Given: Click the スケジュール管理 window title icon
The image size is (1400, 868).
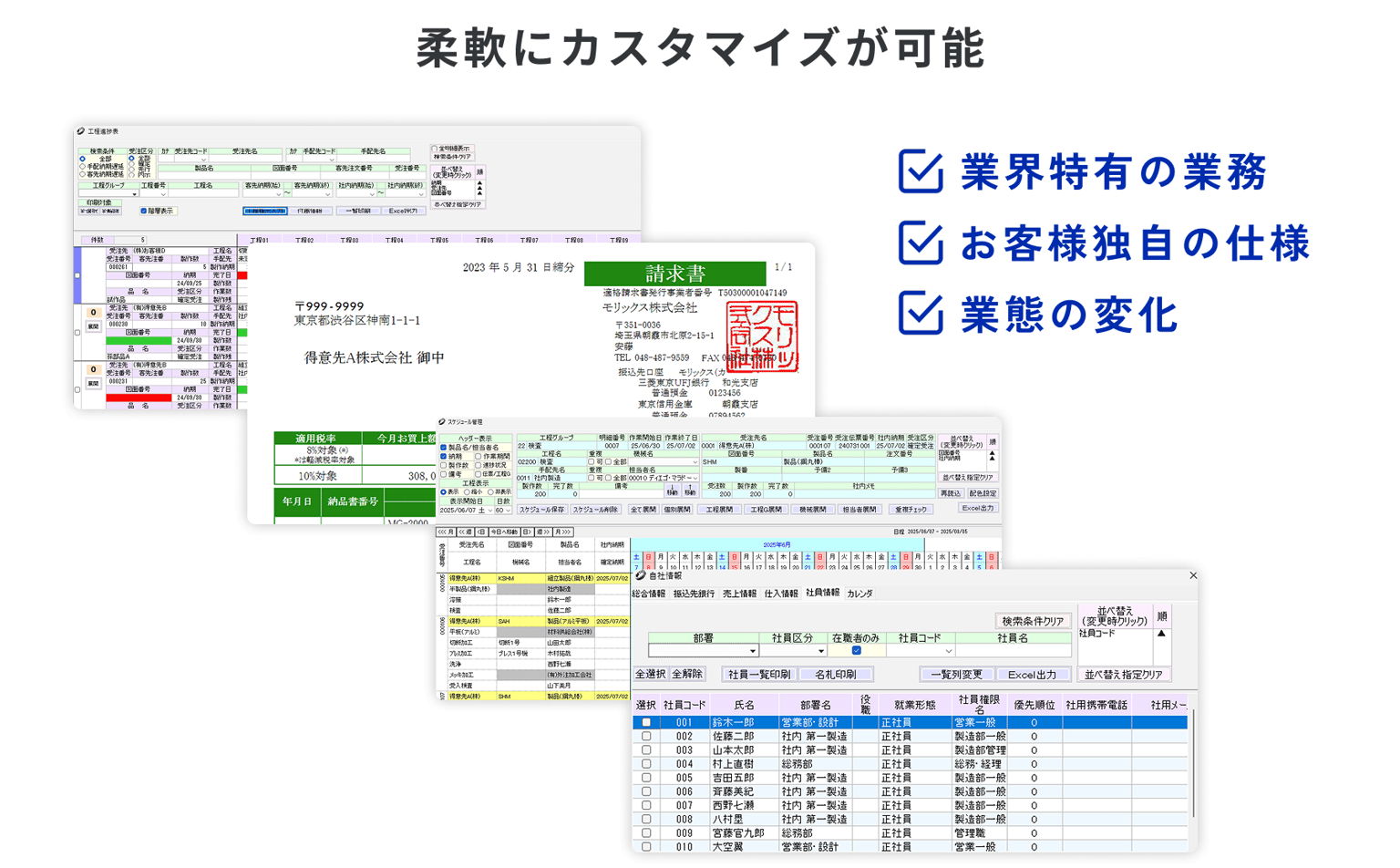Looking at the screenshot, I should [x=442, y=422].
